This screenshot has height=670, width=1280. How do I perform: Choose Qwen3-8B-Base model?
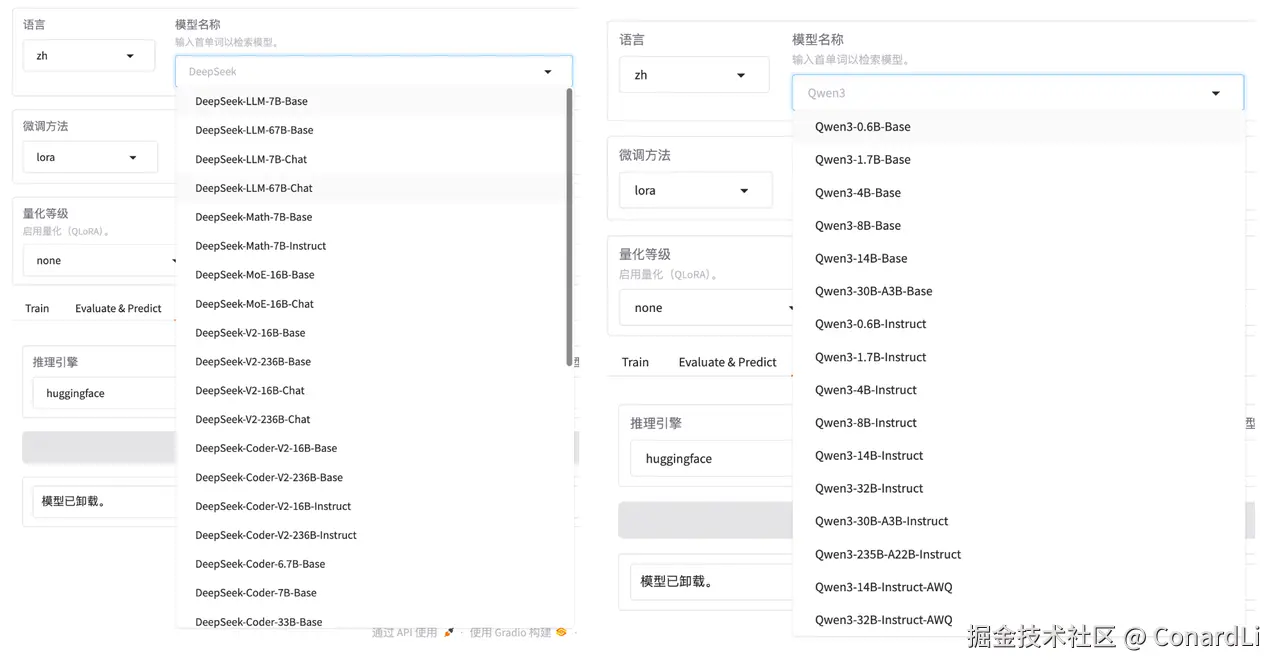click(x=1018, y=226)
